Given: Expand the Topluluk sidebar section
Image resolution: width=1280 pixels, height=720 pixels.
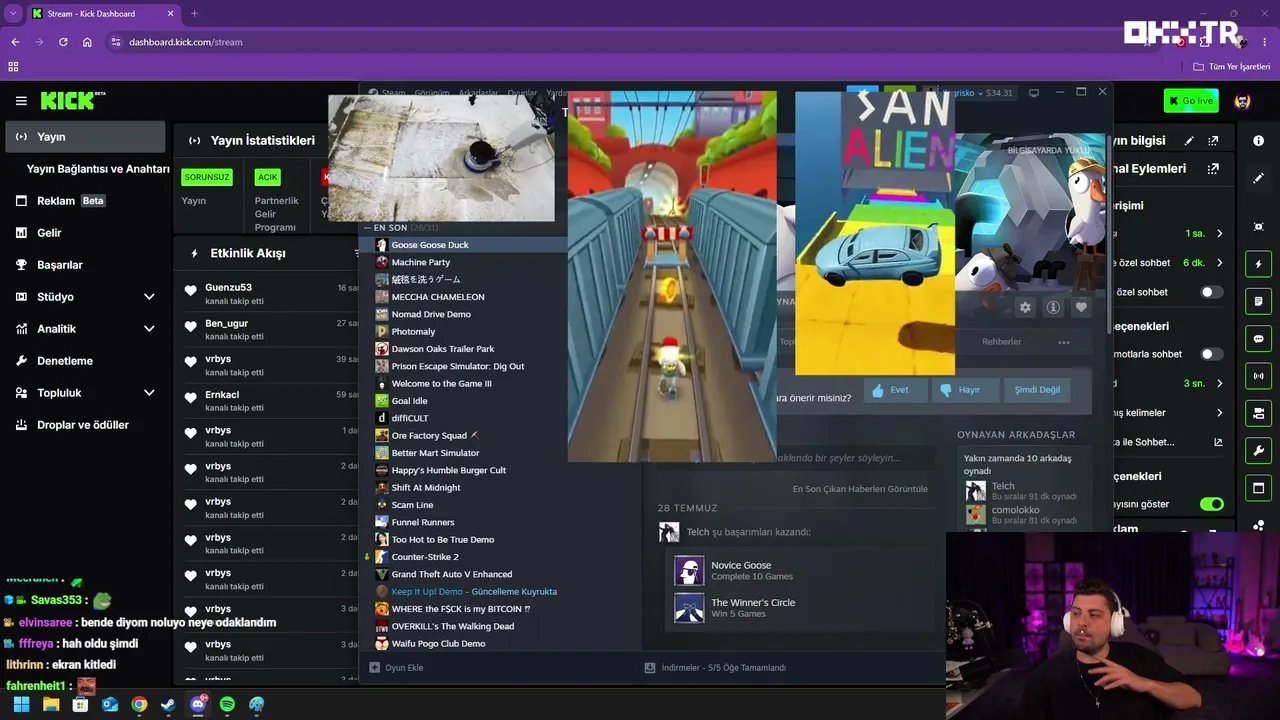Looking at the screenshot, I should [149, 393].
